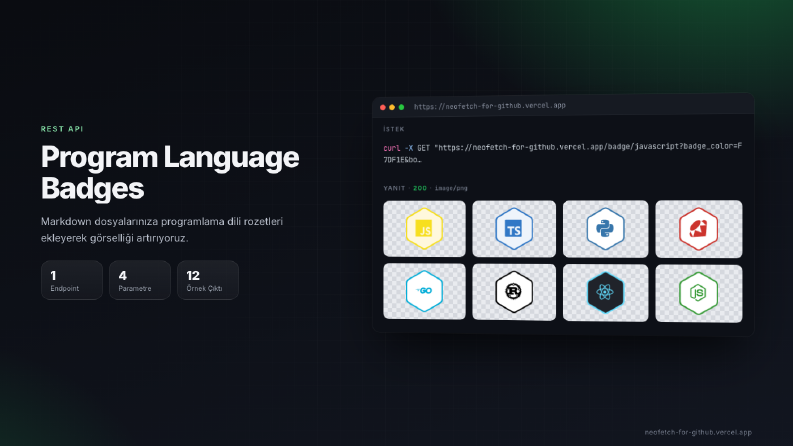Image resolution: width=793 pixels, height=446 pixels.
Task: Click the 'İSTEK' section label
Action: (393, 129)
